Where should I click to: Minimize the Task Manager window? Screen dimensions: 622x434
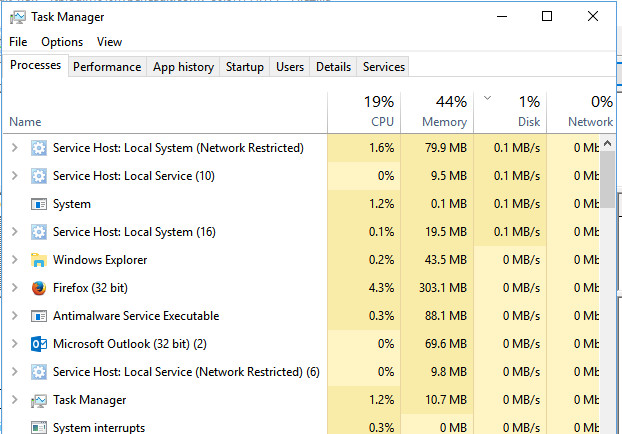pos(502,16)
